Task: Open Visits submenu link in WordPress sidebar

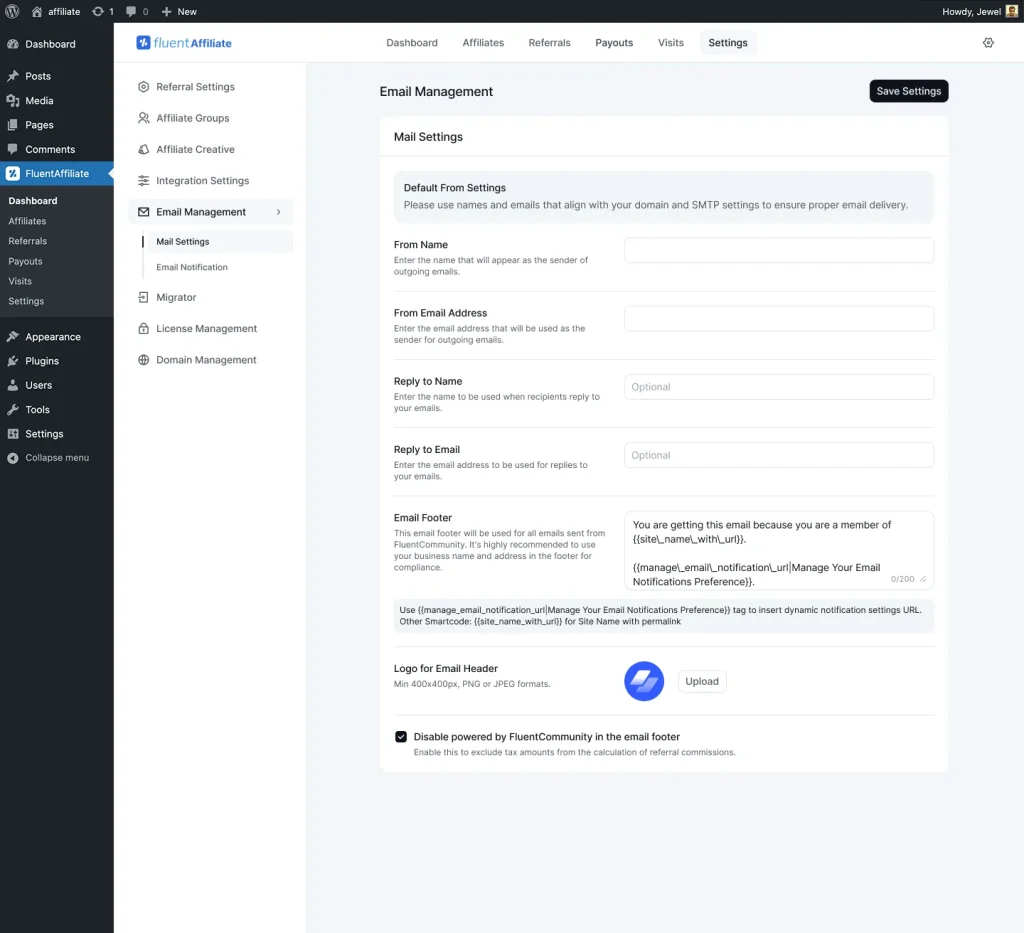Action: tap(20, 281)
